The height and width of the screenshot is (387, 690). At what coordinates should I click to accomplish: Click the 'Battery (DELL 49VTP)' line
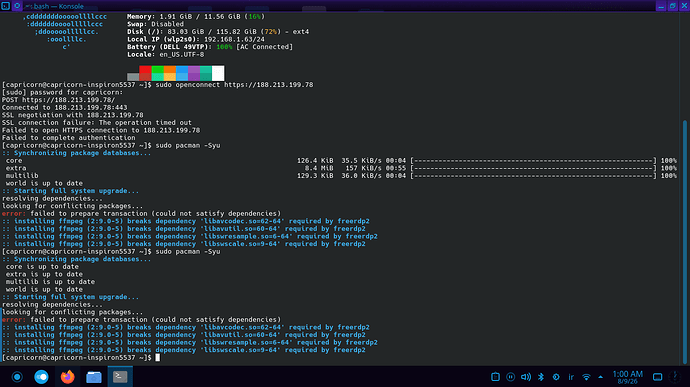[210, 47]
